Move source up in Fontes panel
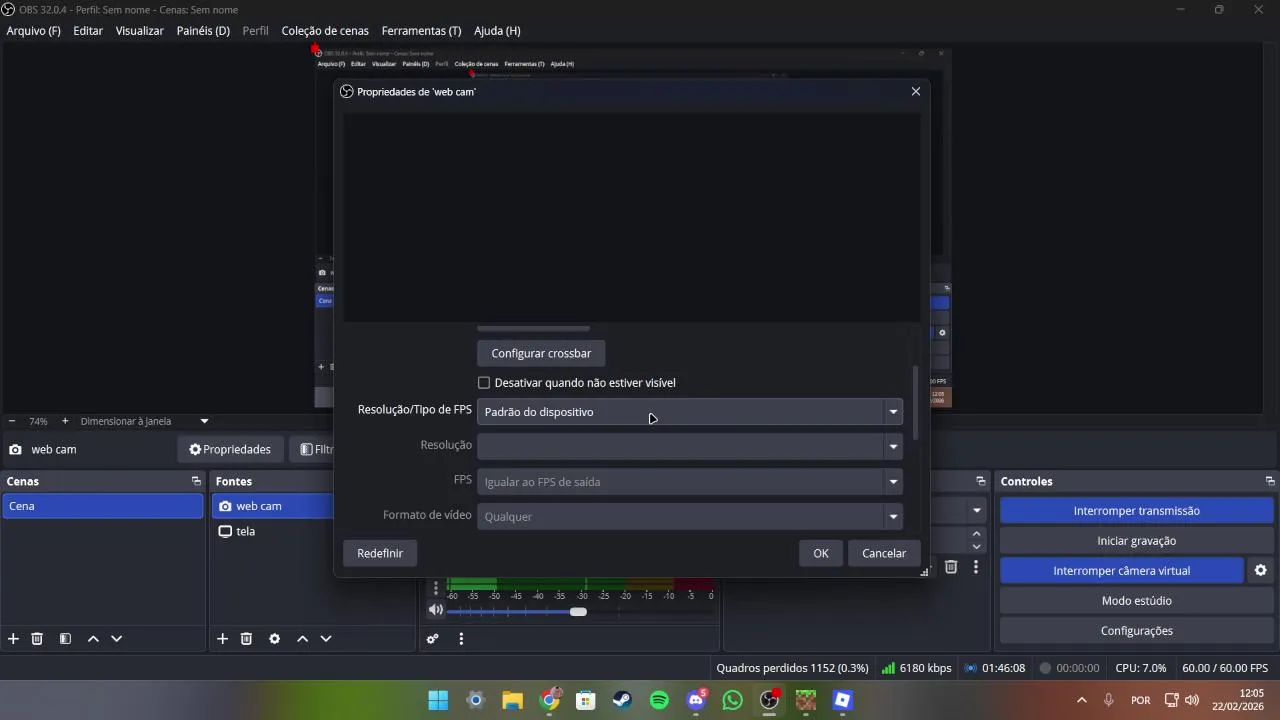This screenshot has width=1280, height=720. 302,639
